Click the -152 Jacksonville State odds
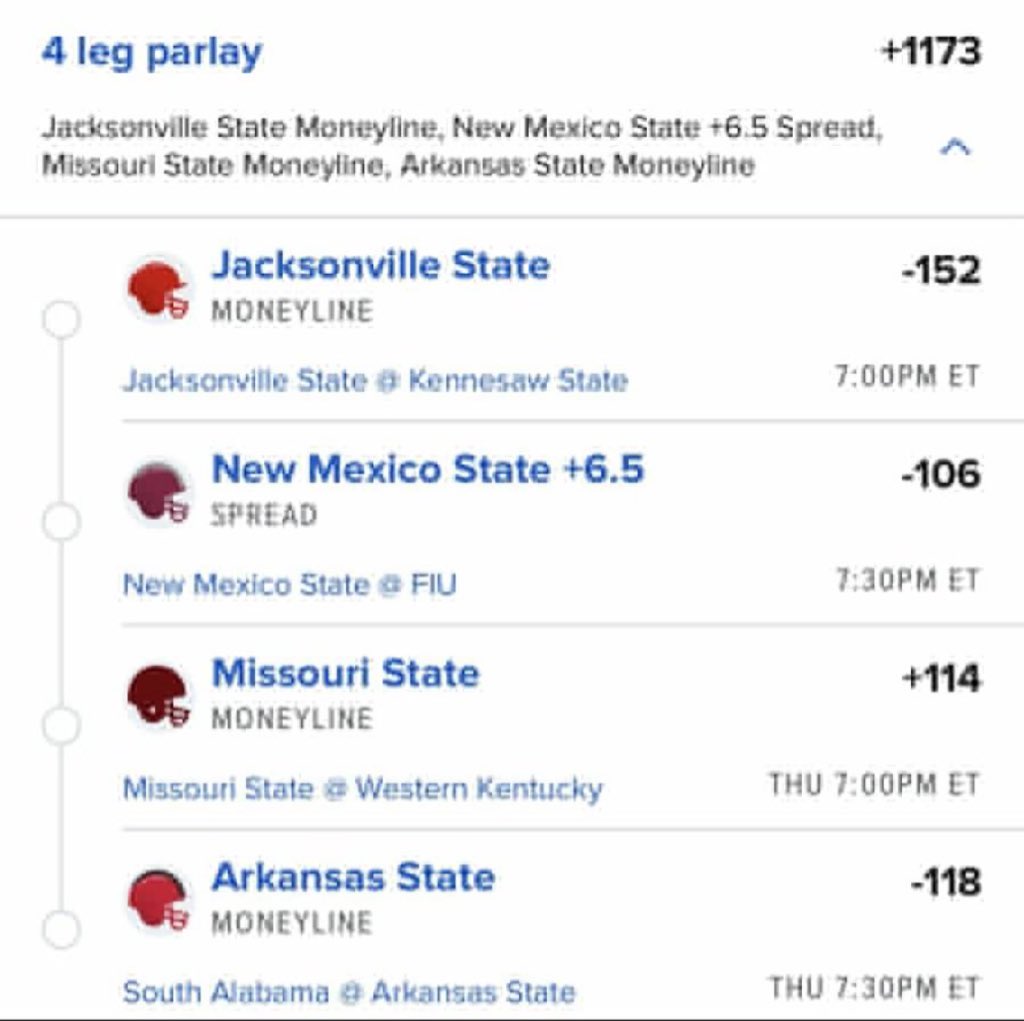1024x1021 pixels. [940, 270]
